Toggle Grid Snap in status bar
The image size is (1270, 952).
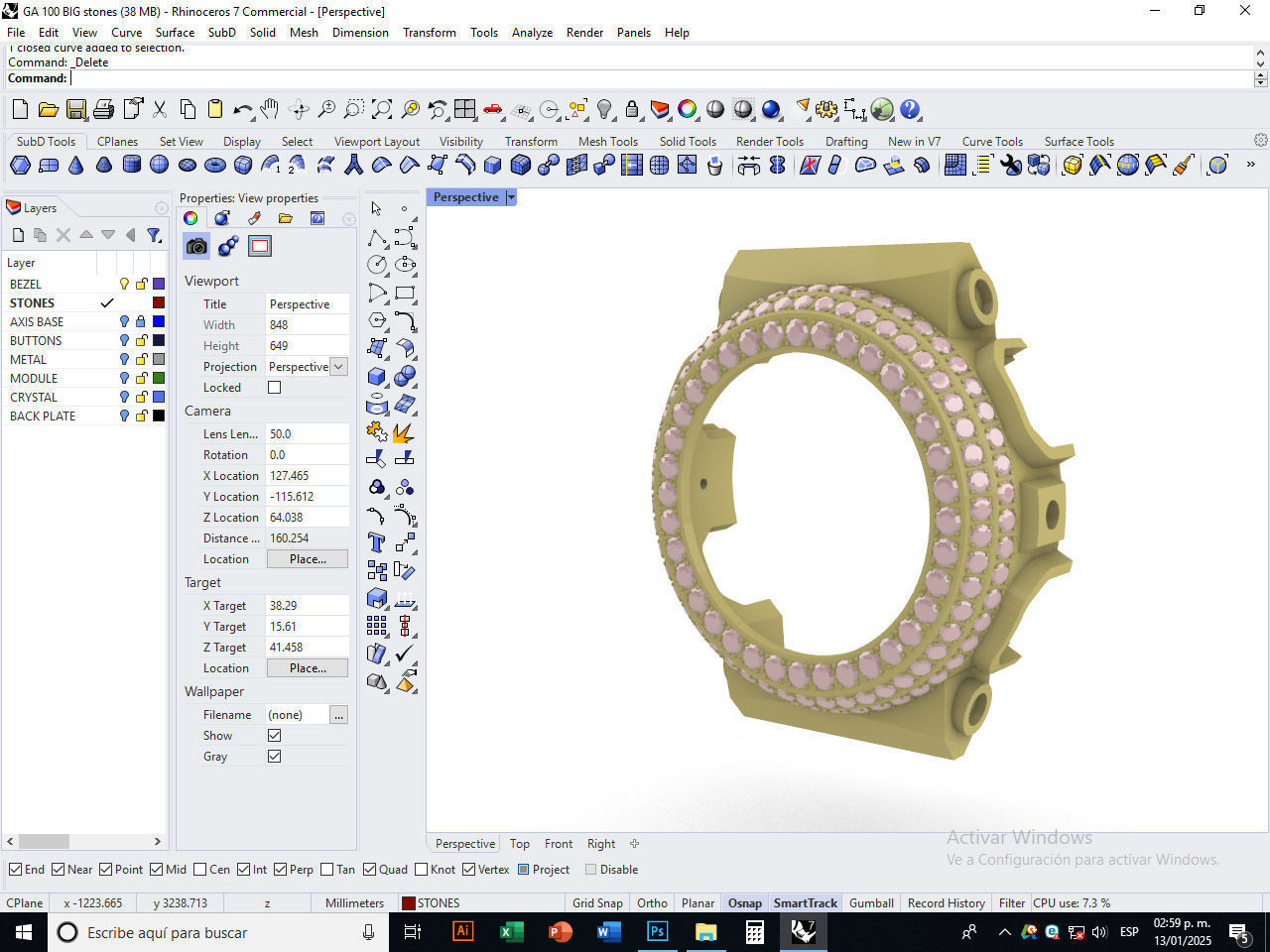597,903
